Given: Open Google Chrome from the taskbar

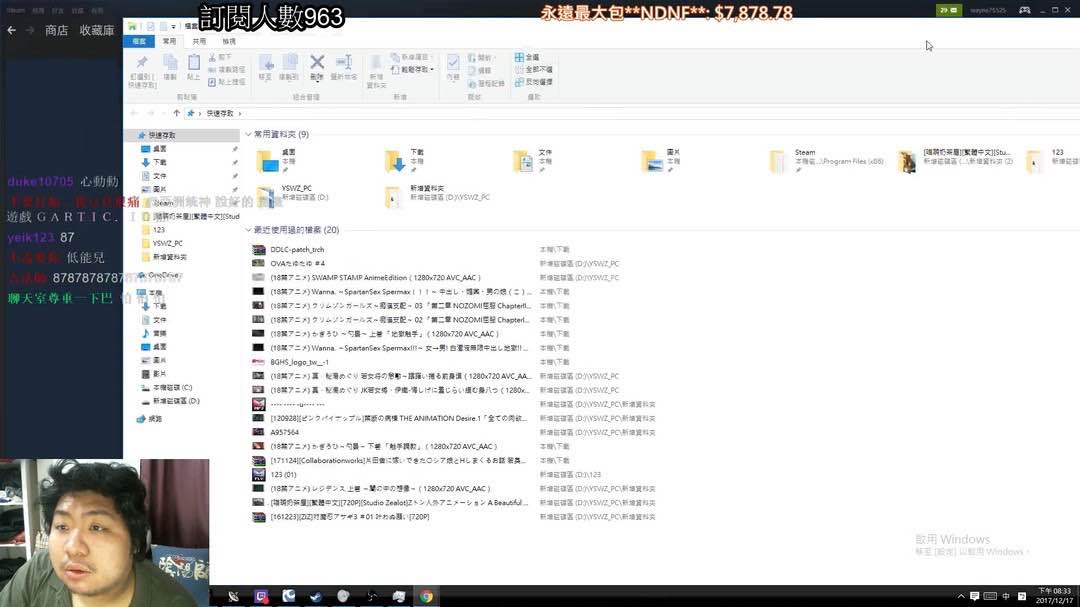Looking at the screenshot, I should (427, 596).
